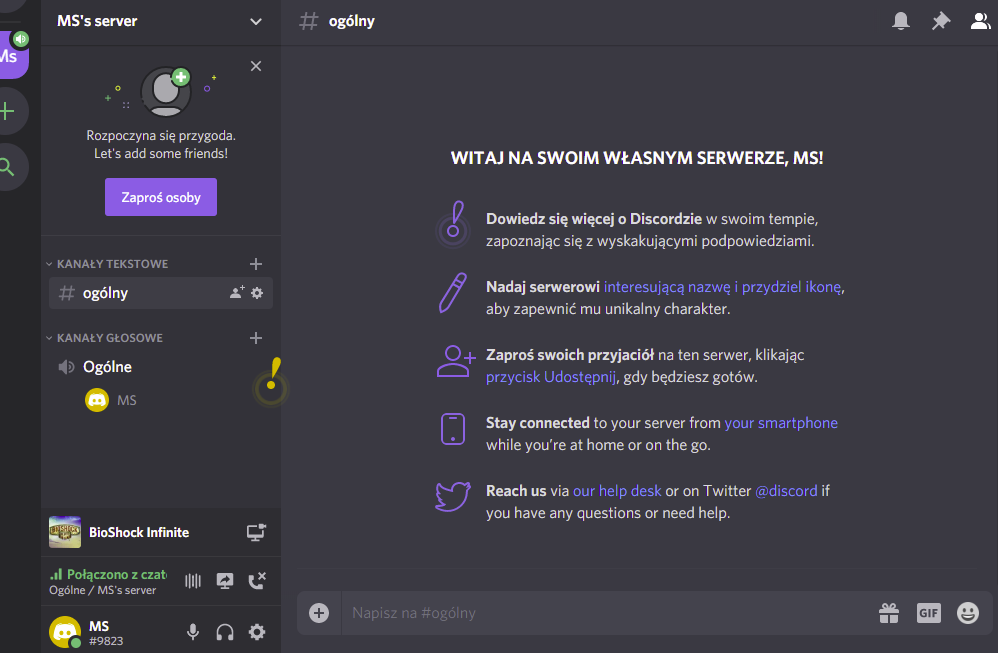The image size is (998, 653).
Task: Share your screen icon in voice panel
Action: 225,580
